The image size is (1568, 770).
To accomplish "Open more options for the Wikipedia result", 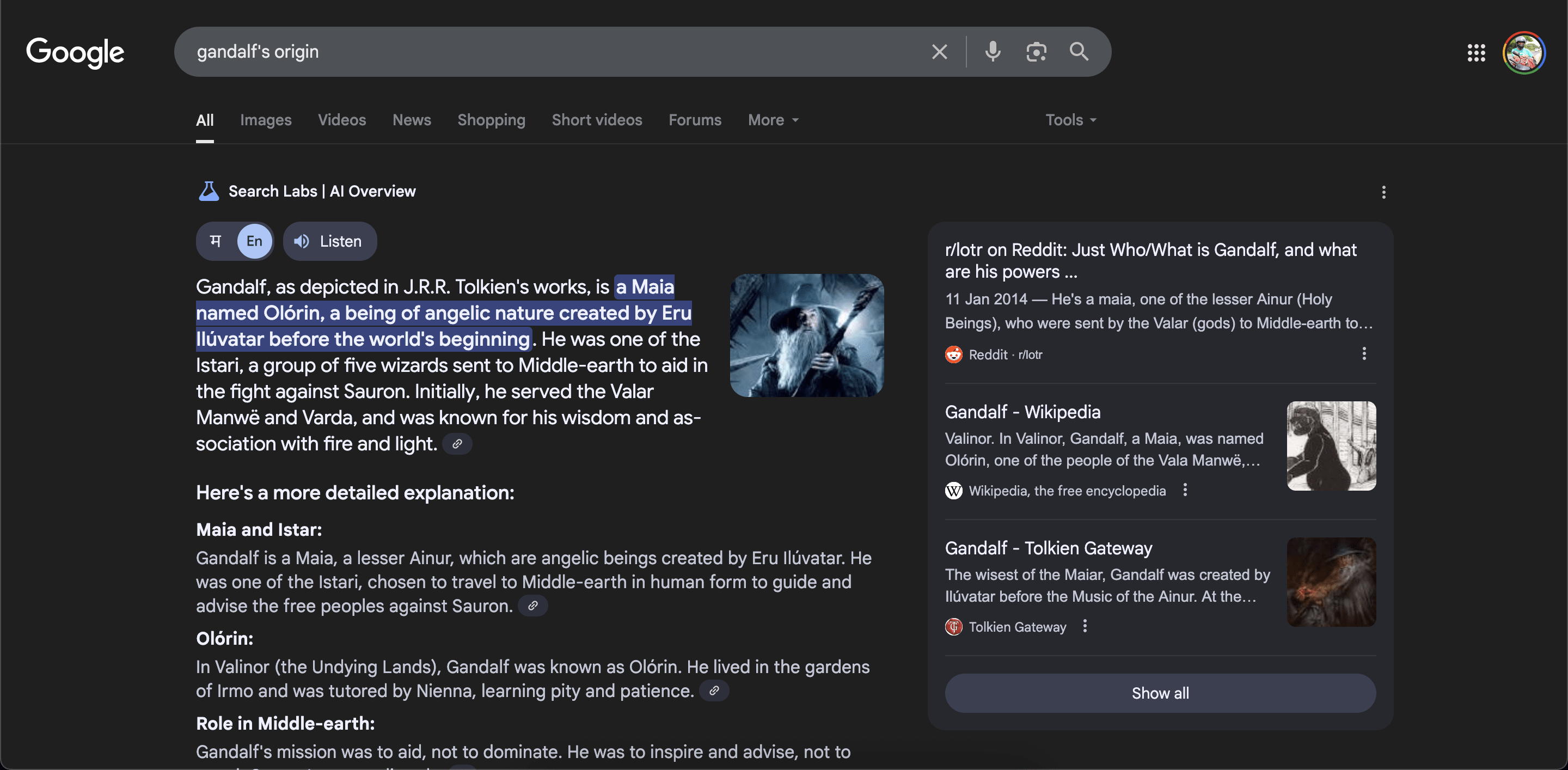I will coord(1185,490).
